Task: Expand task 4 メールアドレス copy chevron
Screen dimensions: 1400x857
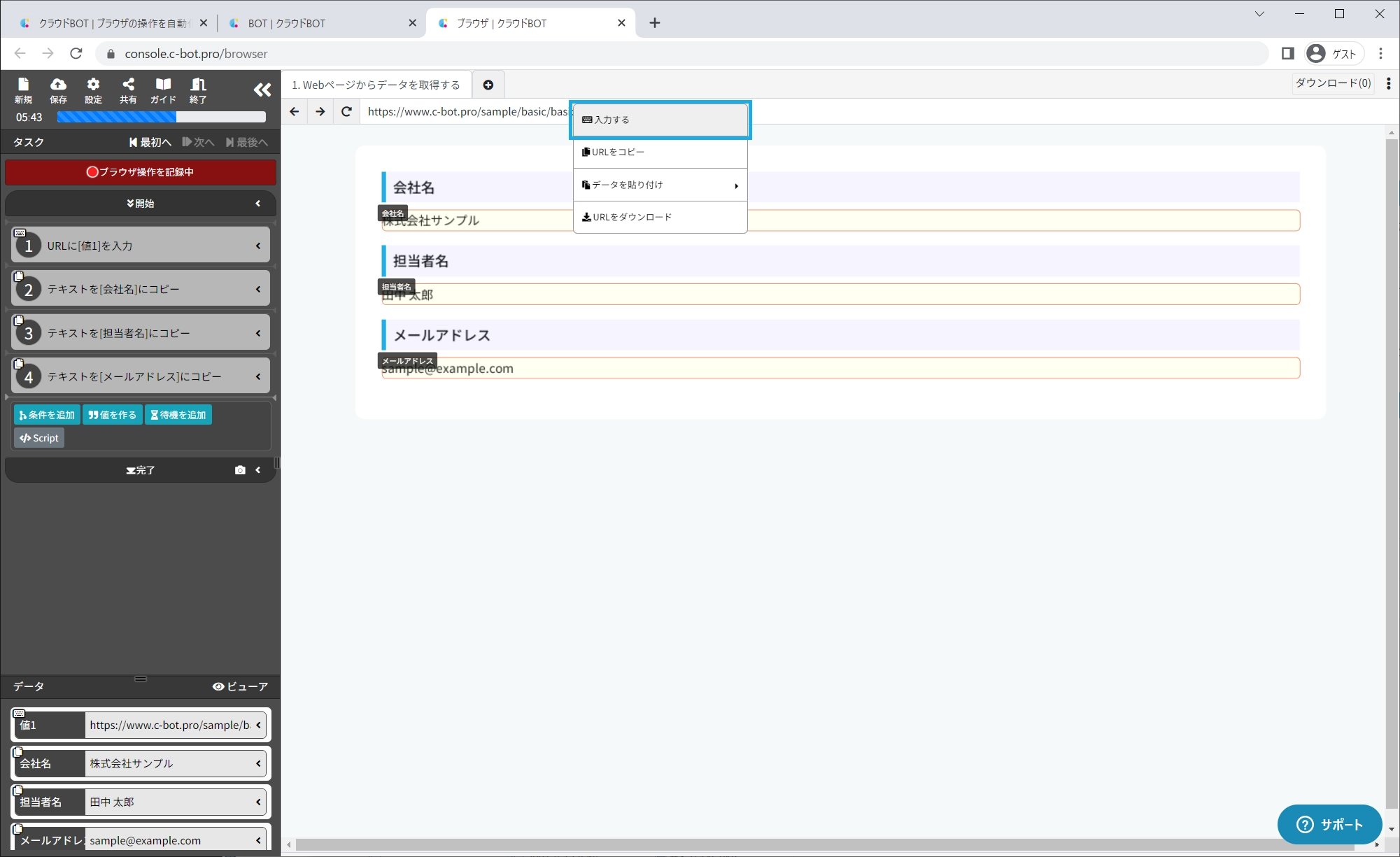Action: point(258,376)
